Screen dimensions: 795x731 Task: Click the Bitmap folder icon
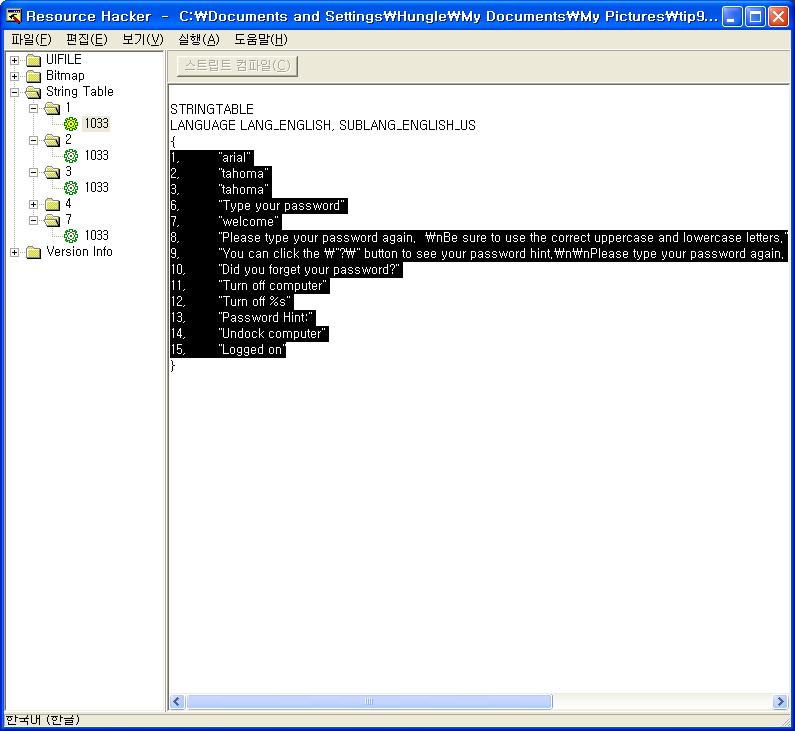34,76
